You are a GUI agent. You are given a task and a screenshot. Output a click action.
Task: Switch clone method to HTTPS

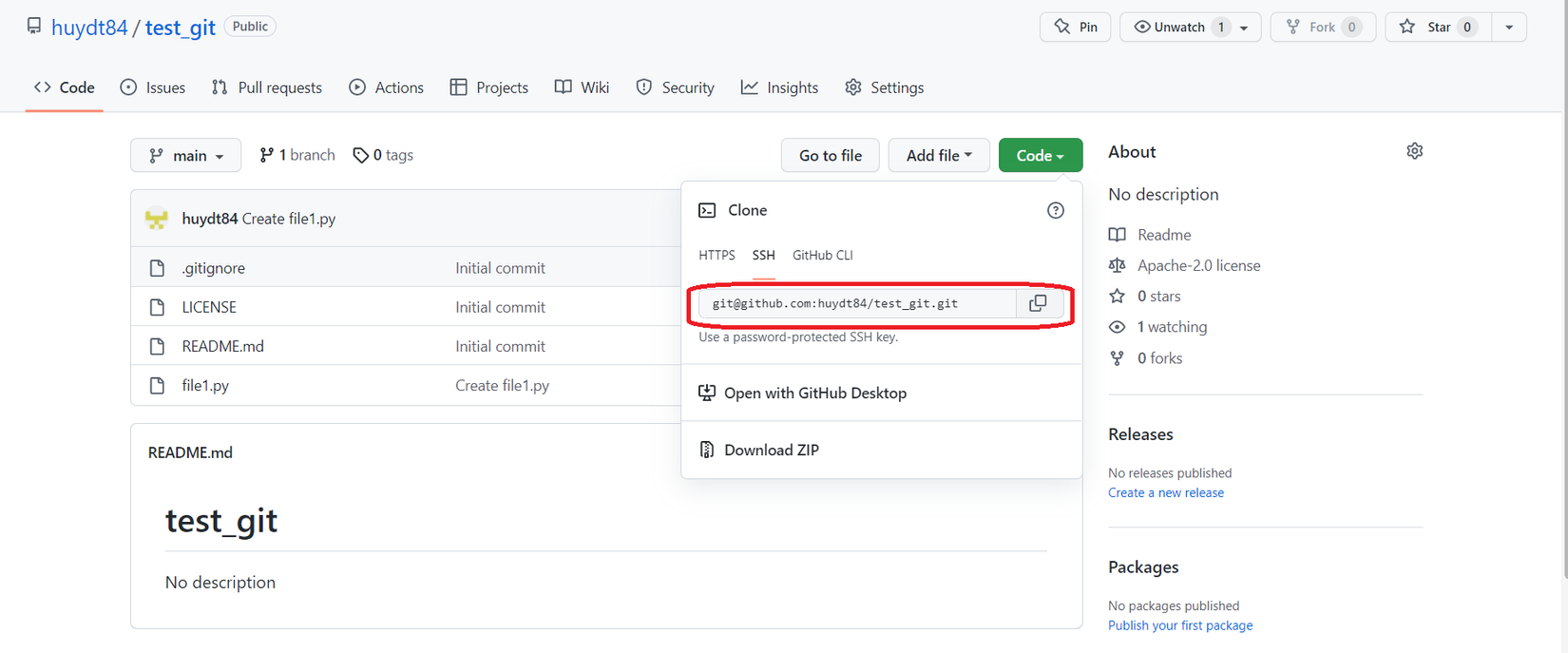tap(717, 255)
